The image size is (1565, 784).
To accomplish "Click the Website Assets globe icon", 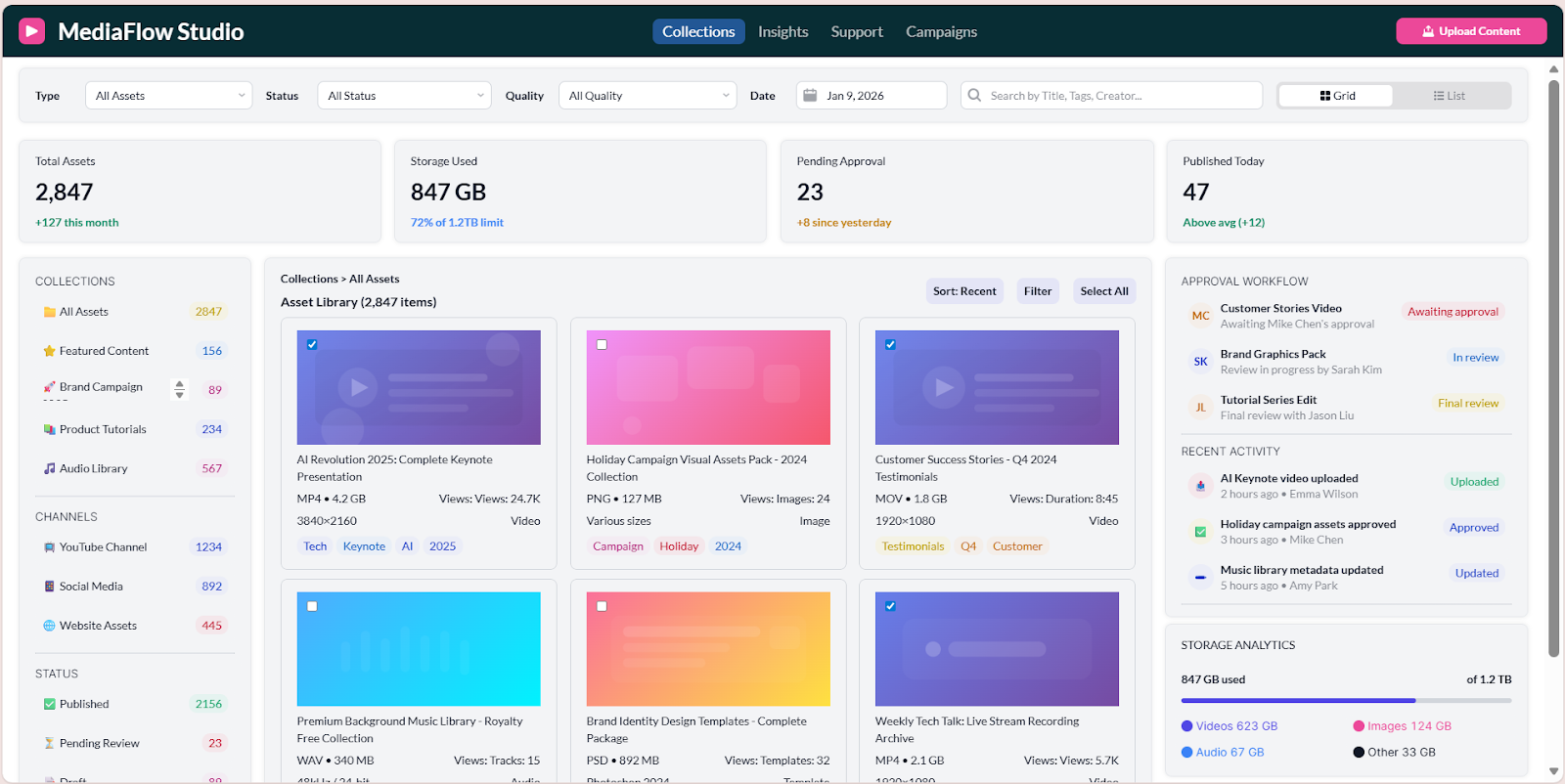I will tap(49, 626).
